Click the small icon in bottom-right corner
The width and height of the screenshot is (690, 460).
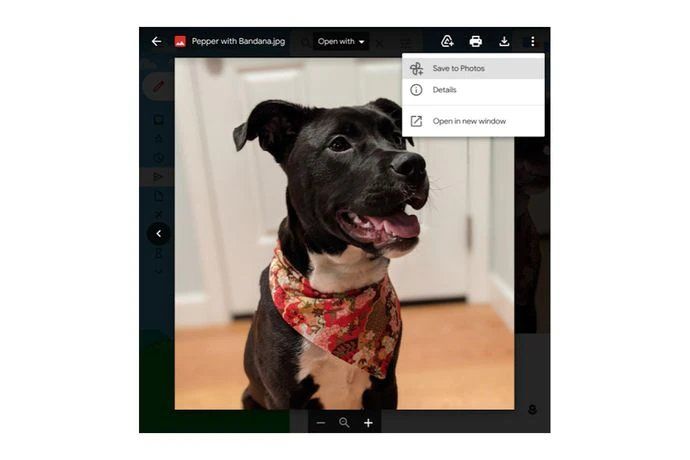(x=532, y=410)
